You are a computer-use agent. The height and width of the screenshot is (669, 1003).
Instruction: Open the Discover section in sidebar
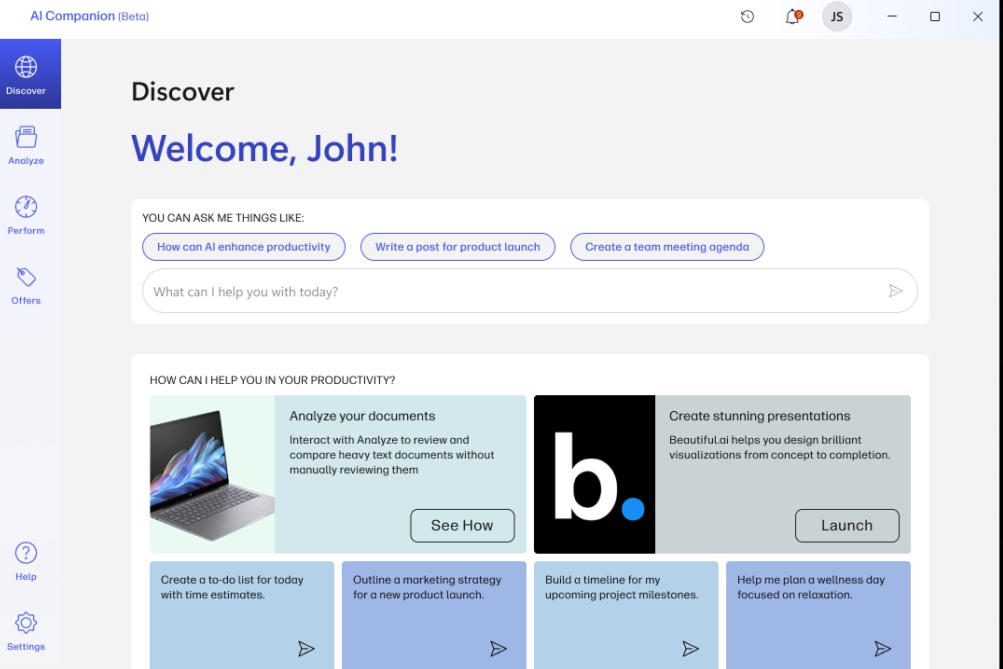[x=30, y=74]
